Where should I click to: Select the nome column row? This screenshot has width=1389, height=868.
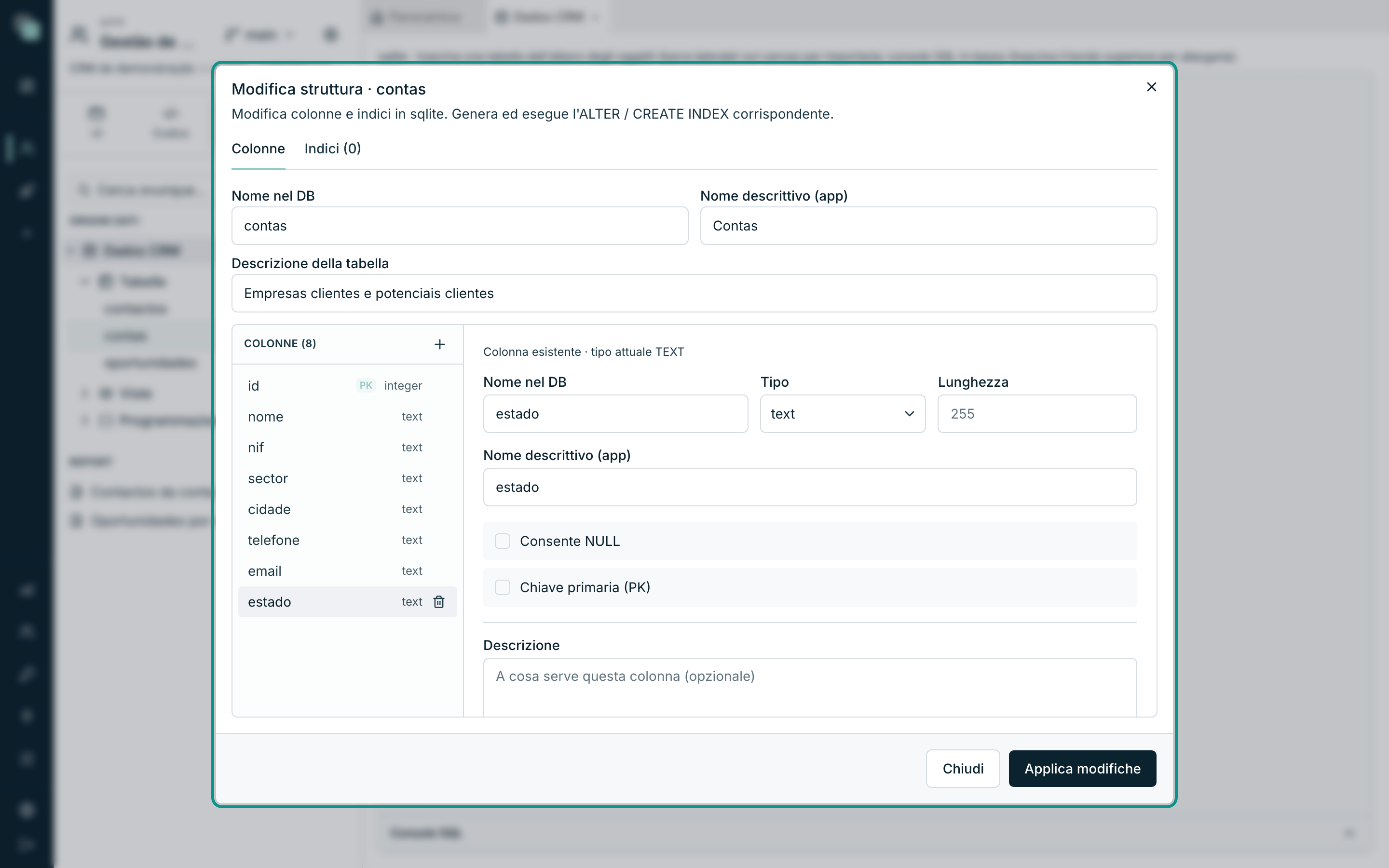pos(347,417)
